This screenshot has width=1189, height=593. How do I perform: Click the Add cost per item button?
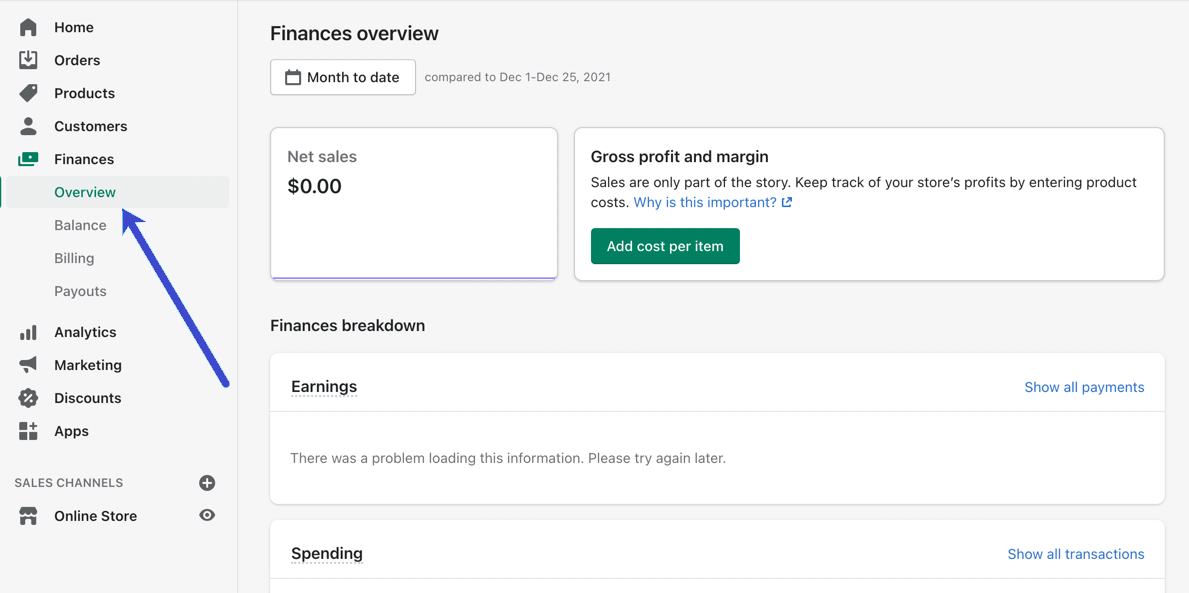665,245
